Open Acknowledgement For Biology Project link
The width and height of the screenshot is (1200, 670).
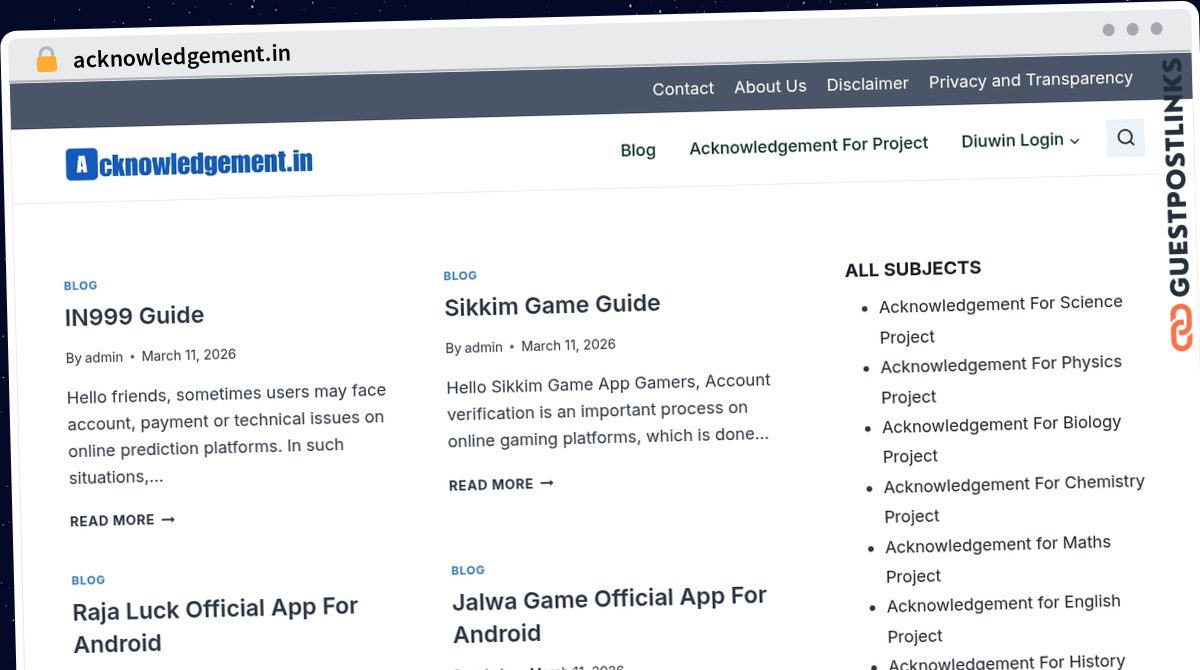(x=1002, y=439)
